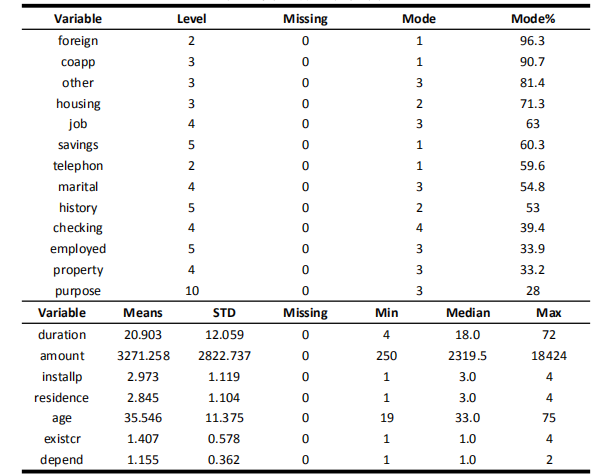The height and width of the screenshot is (474, 600).
Task: Click the 'purpose' level value 10
Action: (191, 291)
